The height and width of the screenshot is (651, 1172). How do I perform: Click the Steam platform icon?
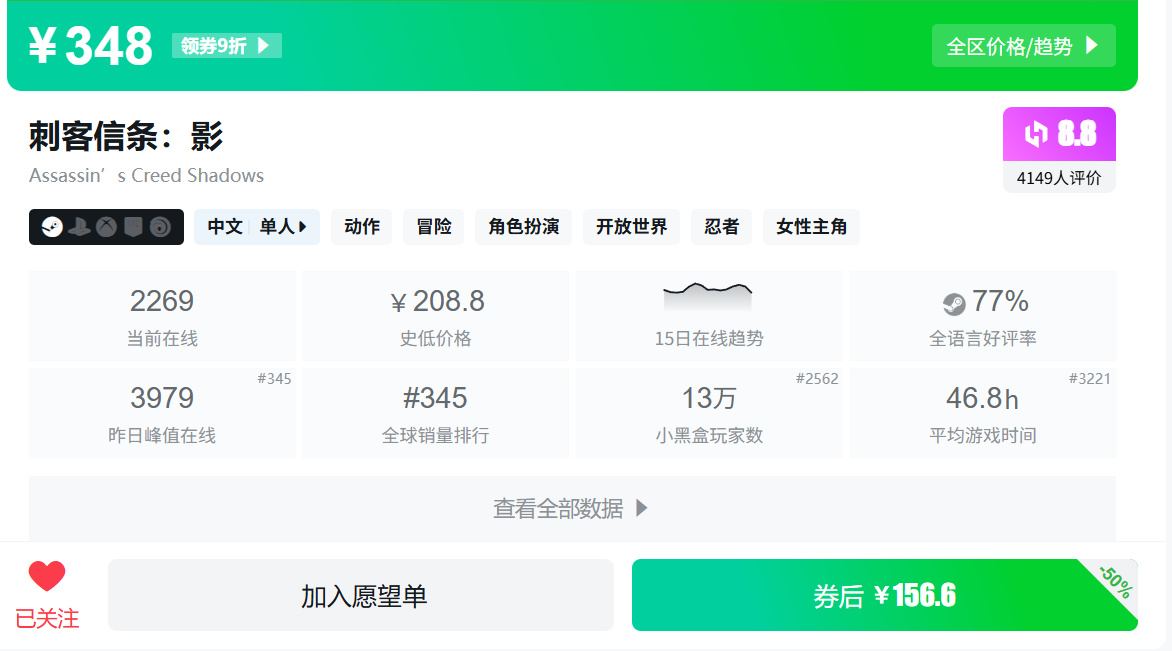point(52,226)
